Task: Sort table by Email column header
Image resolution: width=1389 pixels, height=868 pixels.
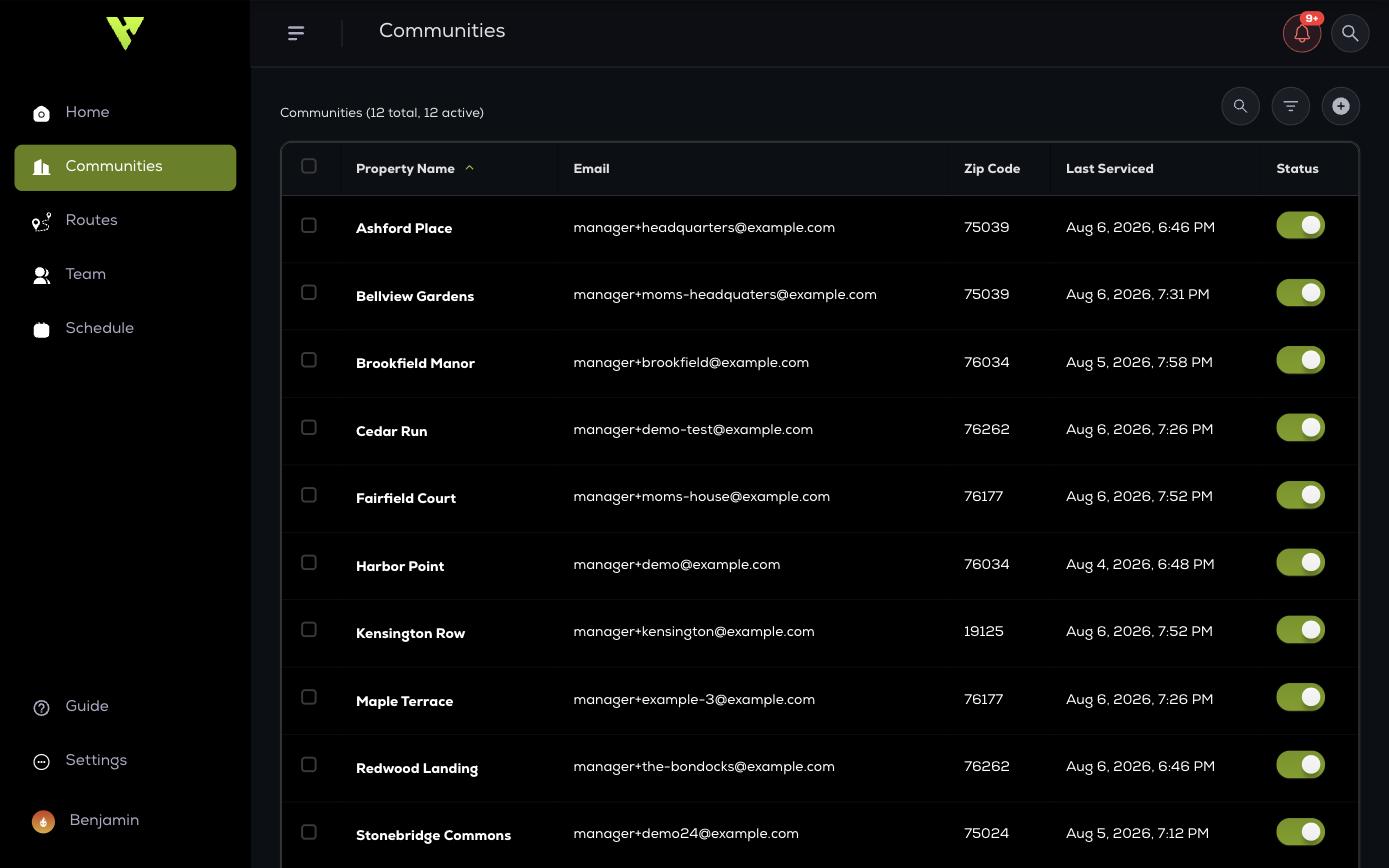Action: coord(591,169)
